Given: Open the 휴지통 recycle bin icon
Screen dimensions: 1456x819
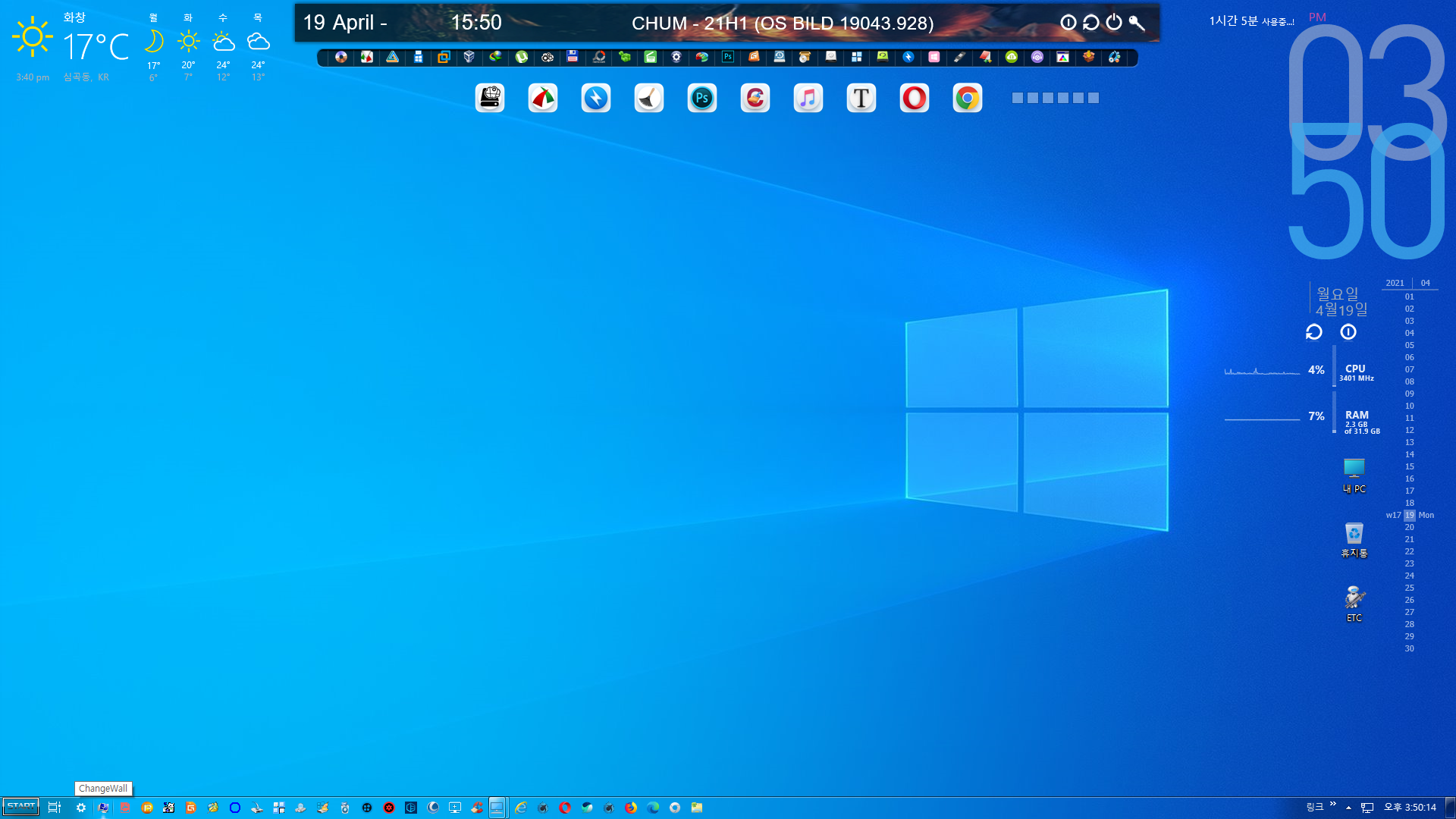Looking at the screenshot, I should pos(1354,540).
